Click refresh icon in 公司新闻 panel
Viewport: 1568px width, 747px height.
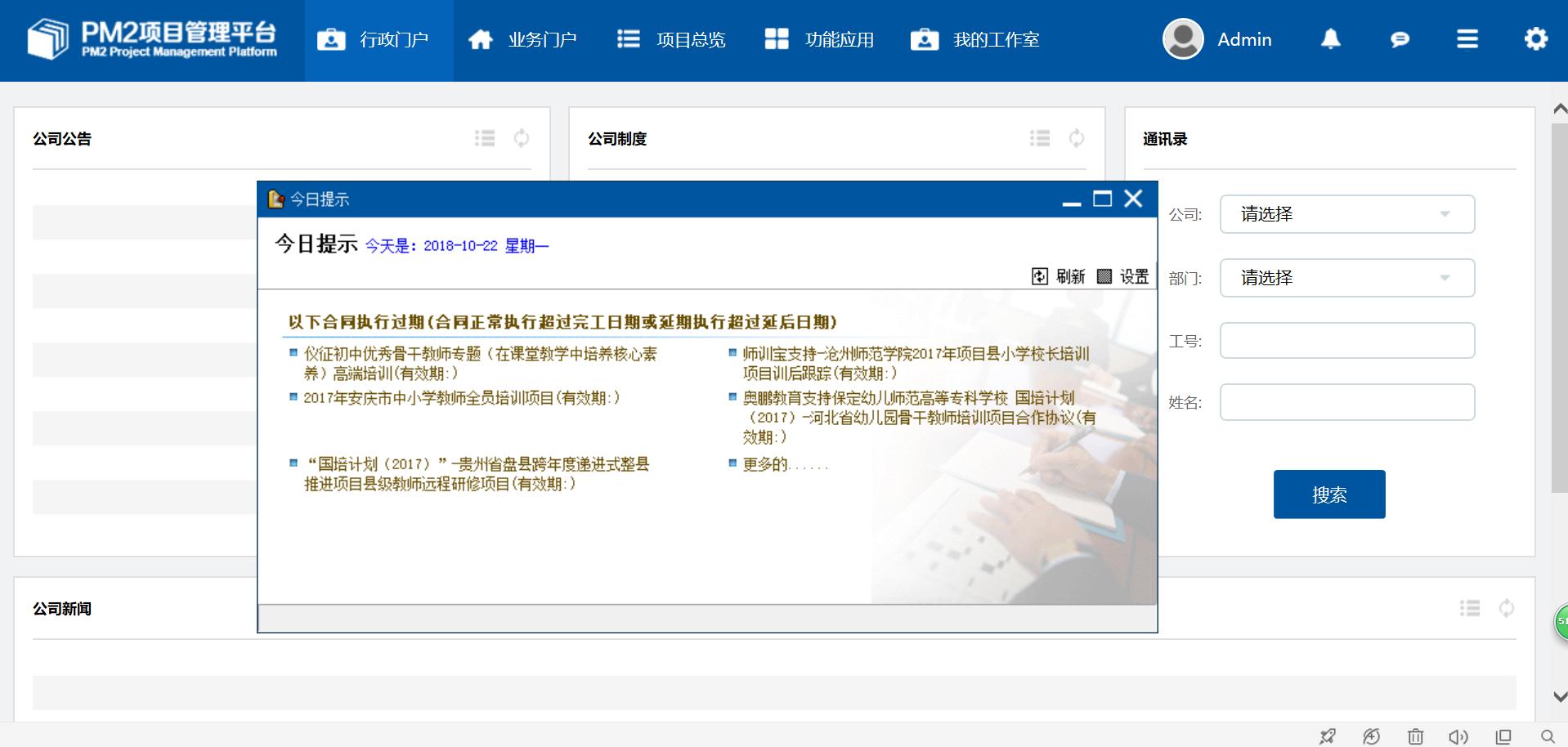click(x=1506, y=608)
